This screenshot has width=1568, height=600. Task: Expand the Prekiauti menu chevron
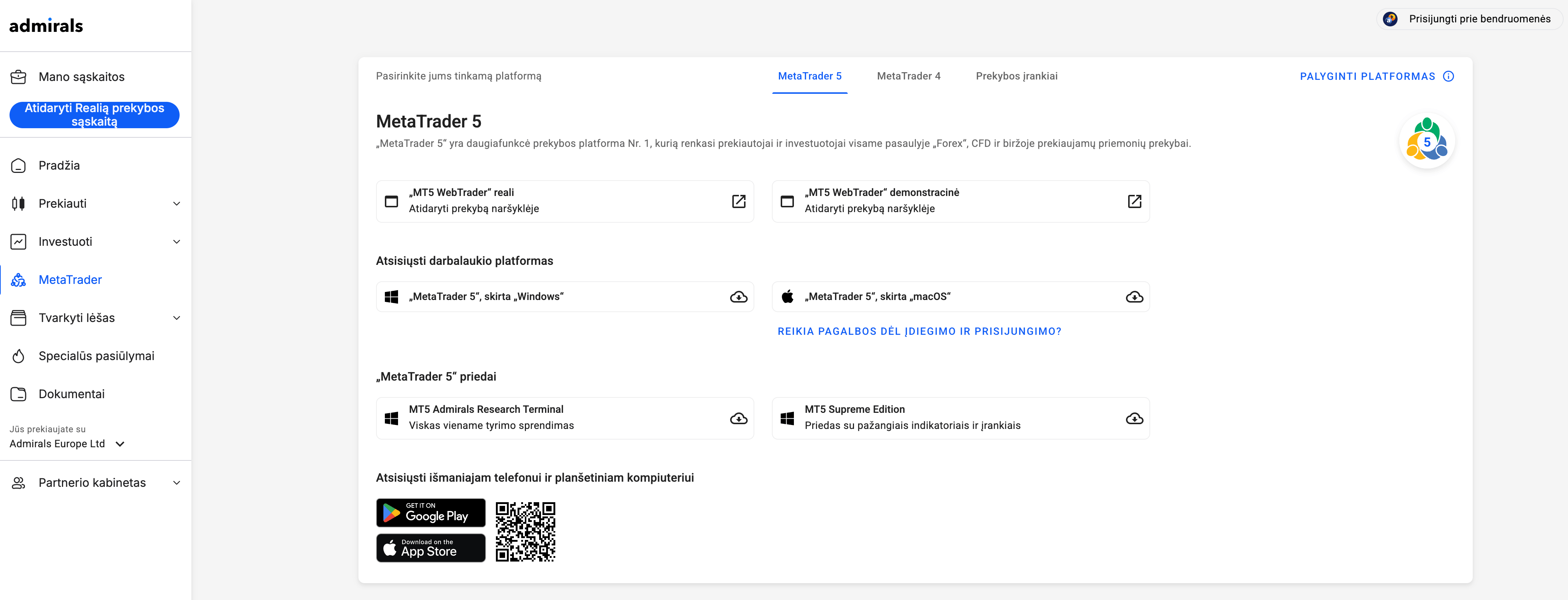(177, 204)
